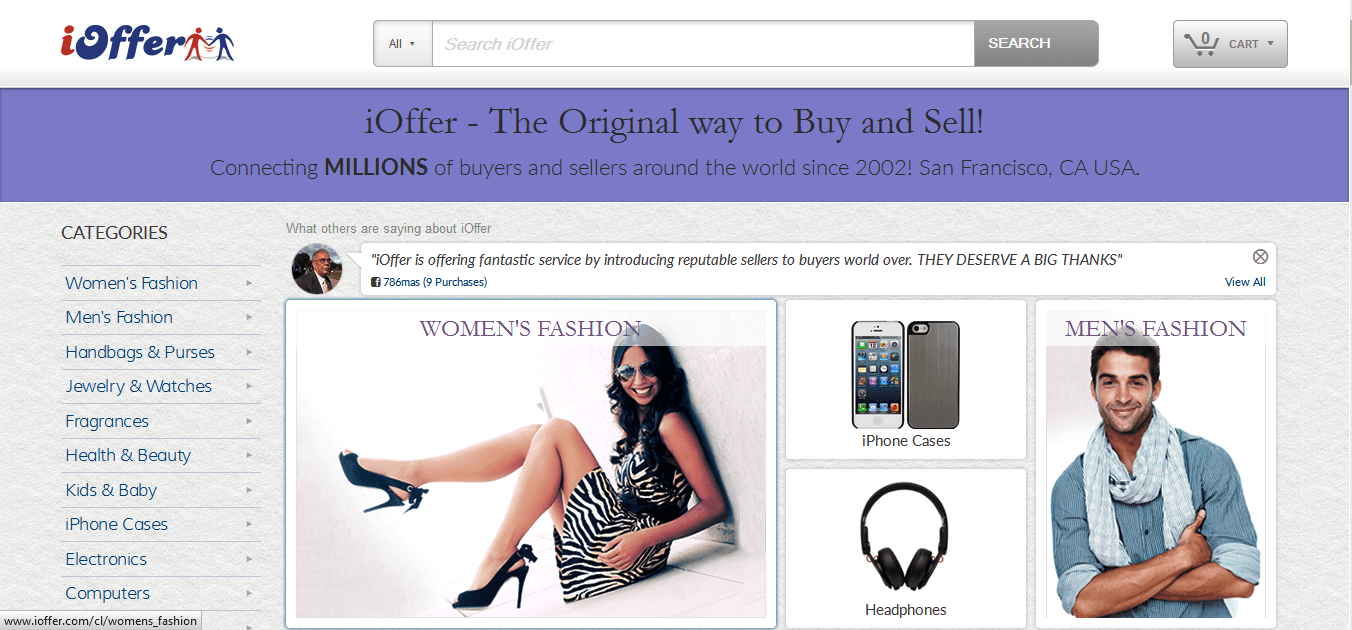Viewport: 1352px width, 630px height.
Task: Open the Women's Fashion banner image
Action: pos(531,464)
